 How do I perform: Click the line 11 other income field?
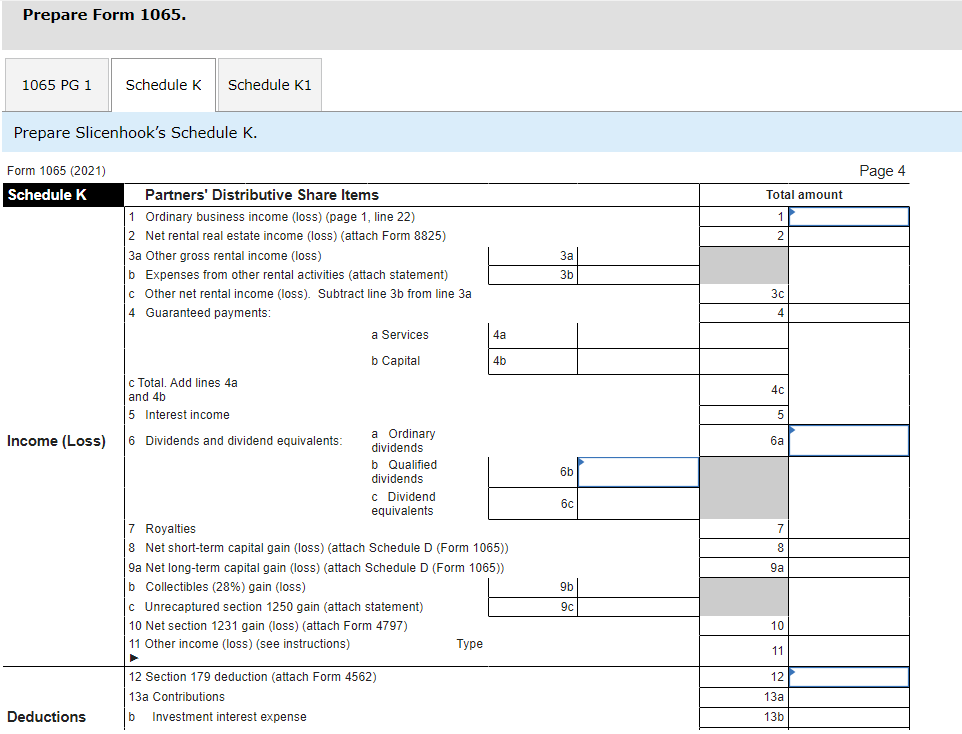coord(848,650)
